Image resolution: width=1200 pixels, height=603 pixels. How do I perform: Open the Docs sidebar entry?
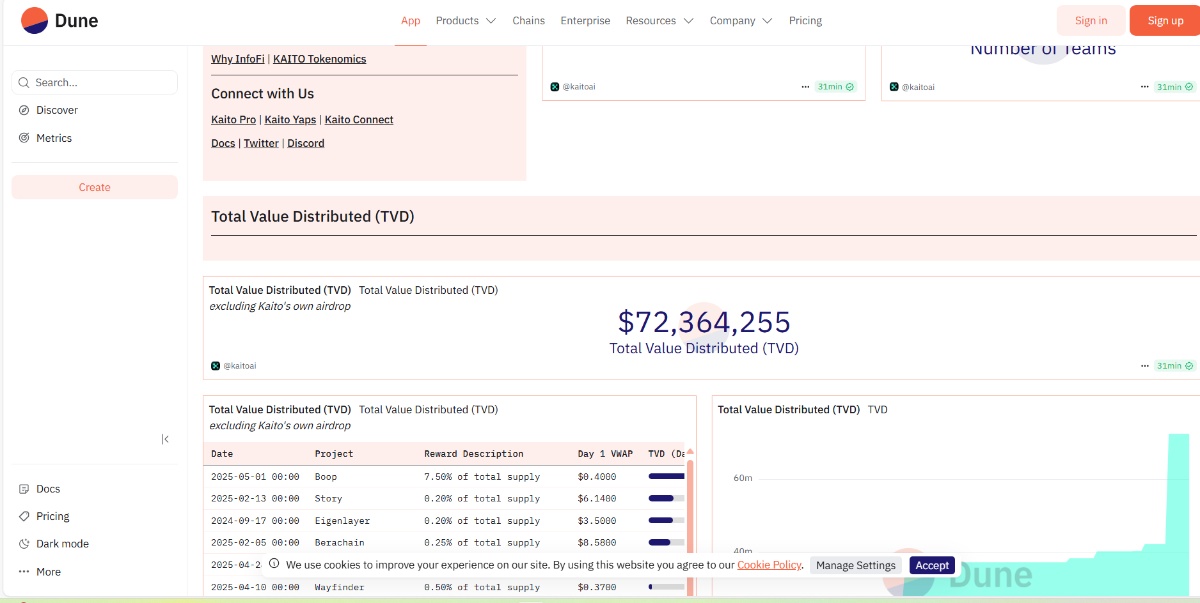[x=48, y=489]
